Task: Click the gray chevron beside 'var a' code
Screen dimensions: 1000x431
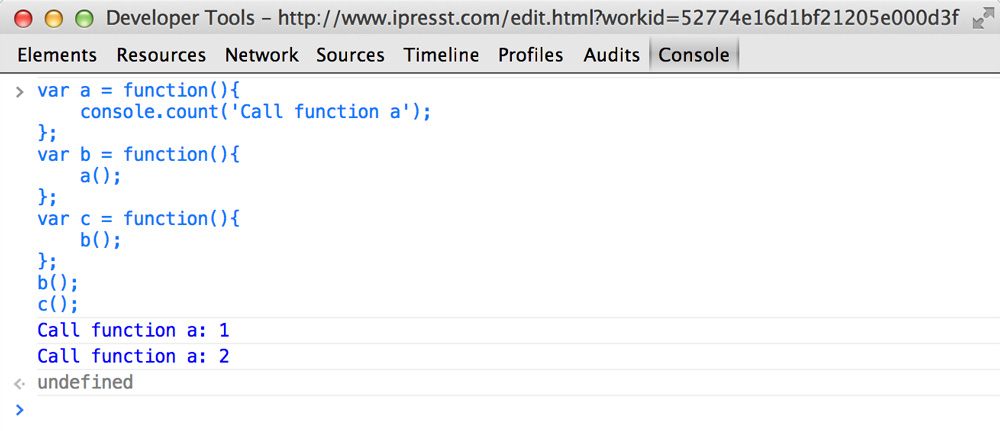Action: 18,91
